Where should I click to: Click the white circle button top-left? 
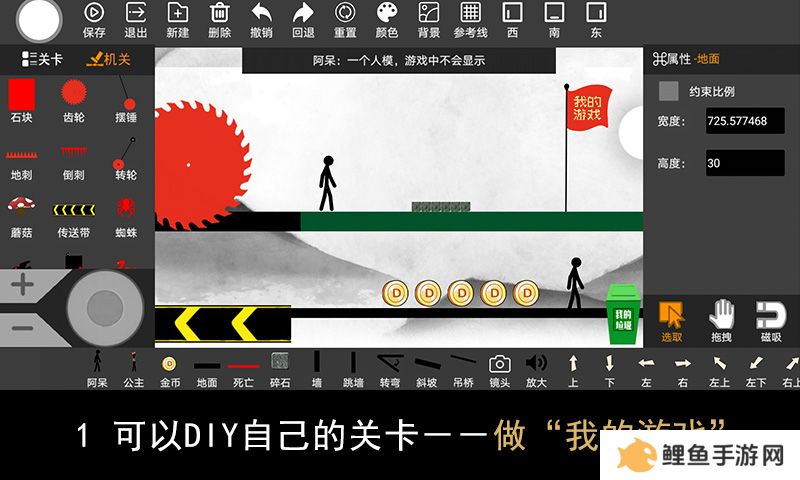tap(39, 20)
